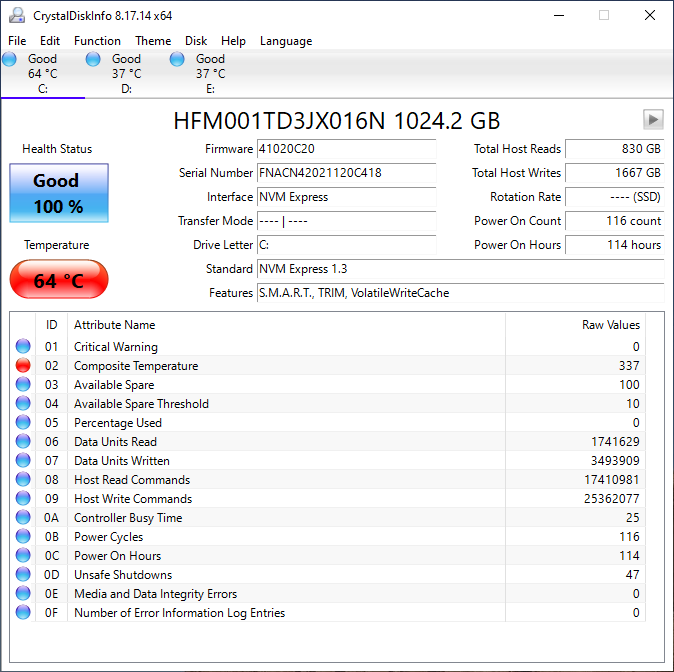The image size is (674, 672).
Task: Click status orb for 0C Power On Hours
Action: click(23, 555)
